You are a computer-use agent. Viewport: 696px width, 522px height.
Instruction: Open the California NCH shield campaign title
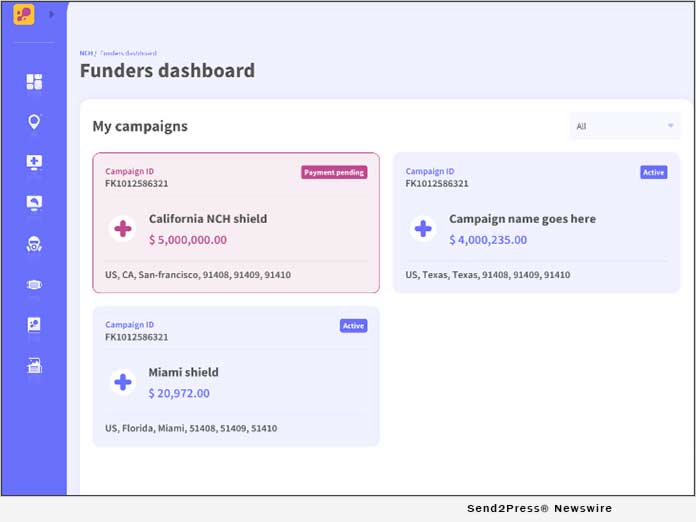[208, 219]
